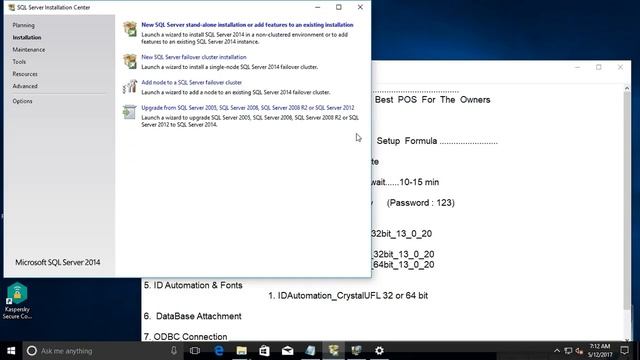Click the "6. DataBase Attachment" line
Screen dimensions: 640x360
193,316
